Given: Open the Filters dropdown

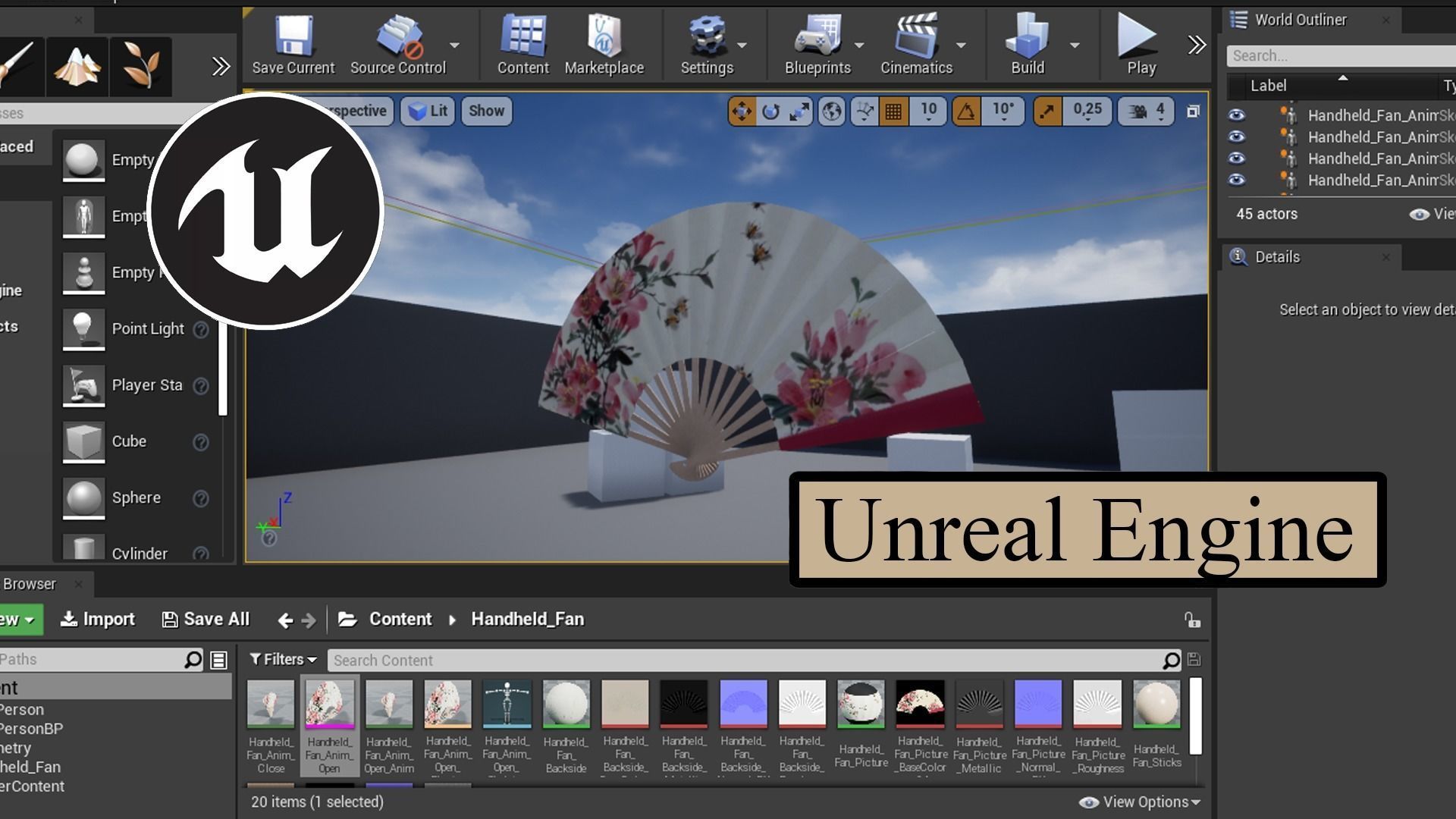Looking at the screenshot, I should coord(283,660).
